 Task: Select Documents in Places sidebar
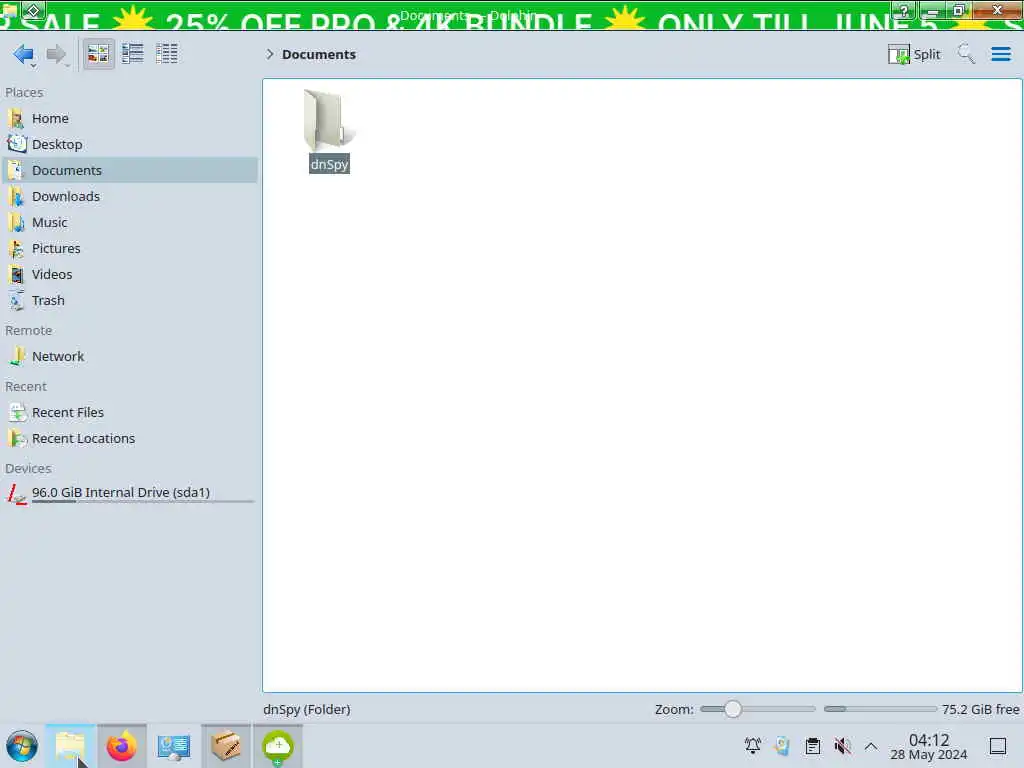[x=129, y=170]
